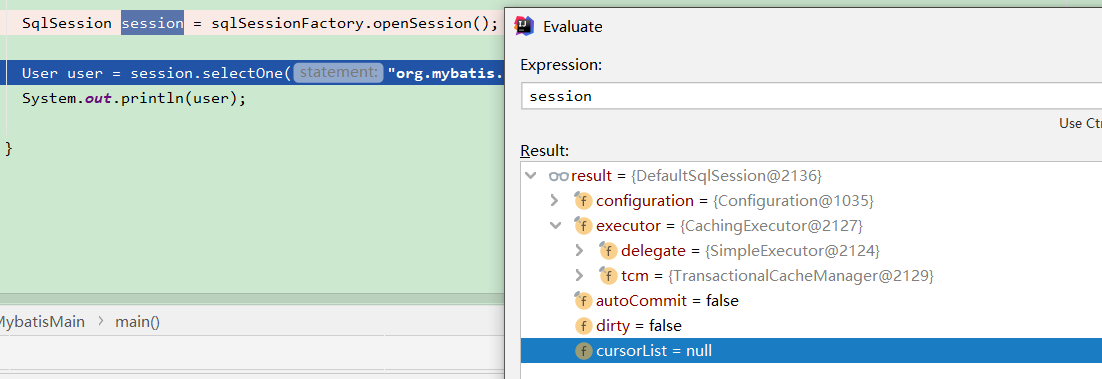Screen dimensions: 1102x379
Task: Click field icon next to configuration
Action: [x=583, y=200]
